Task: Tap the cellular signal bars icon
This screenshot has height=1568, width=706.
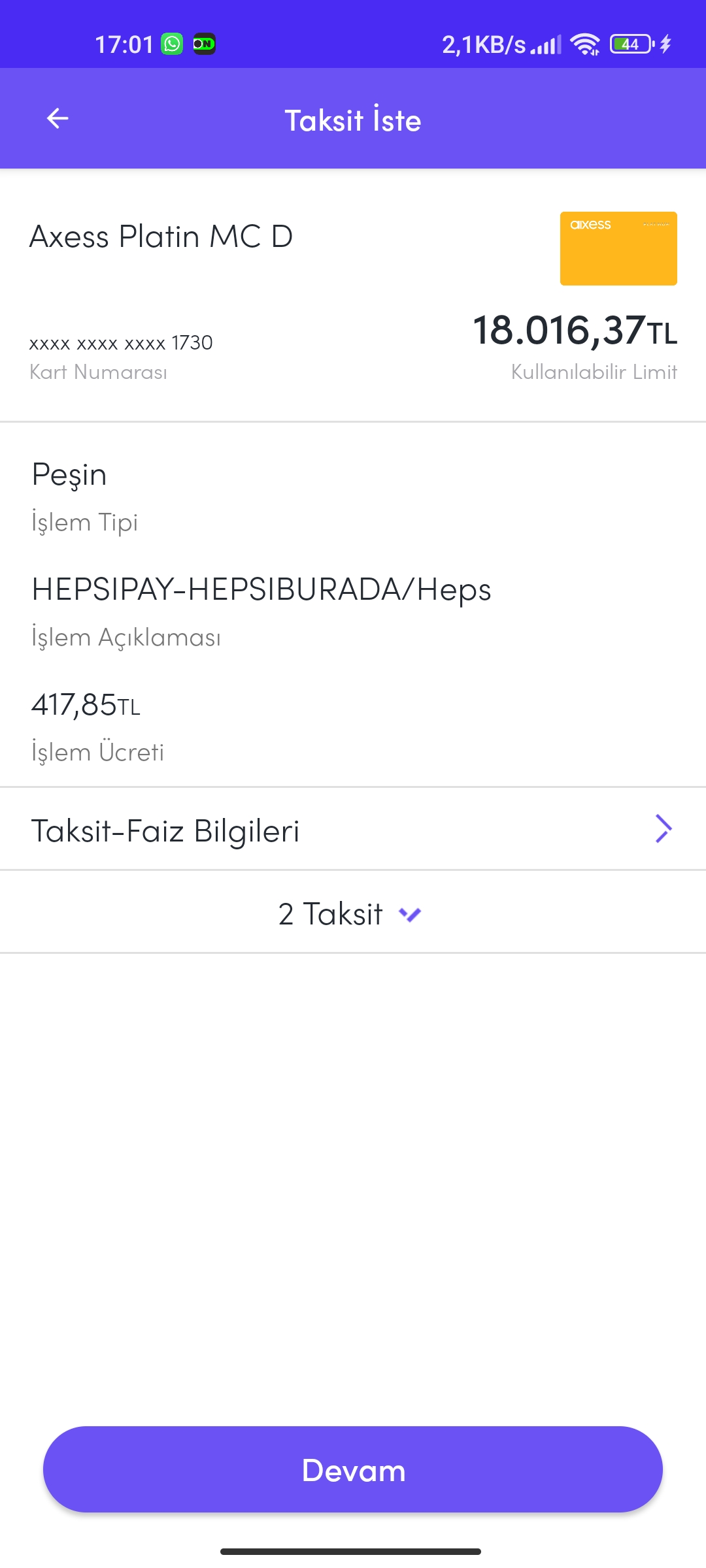Action: (x=546, y=46)
